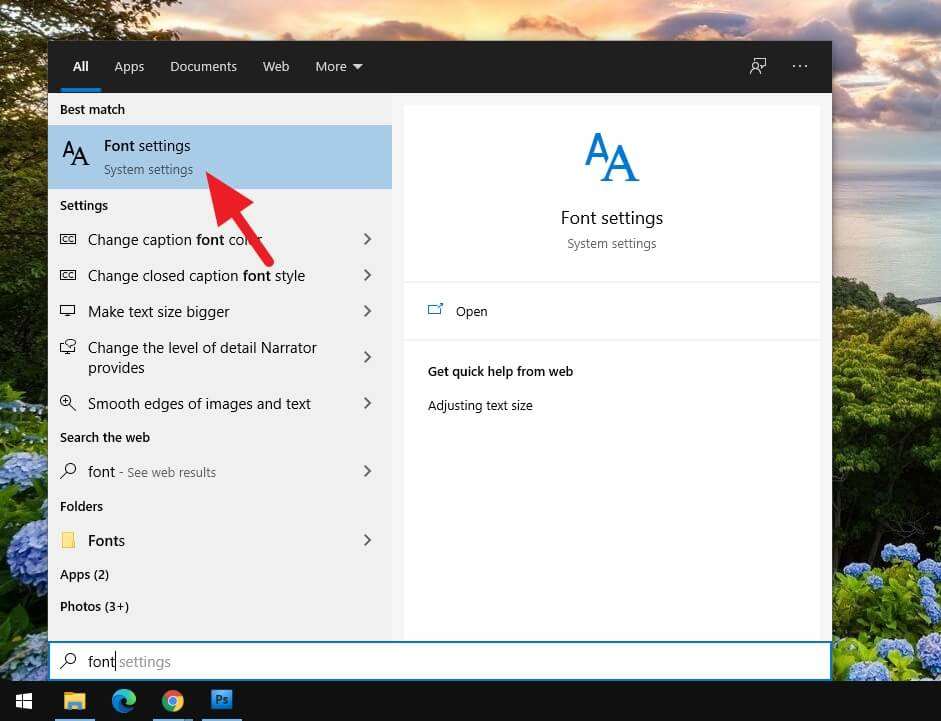Click the closed caption icon beside caption font color
The image size is (941, 721).
pos(68,239)
